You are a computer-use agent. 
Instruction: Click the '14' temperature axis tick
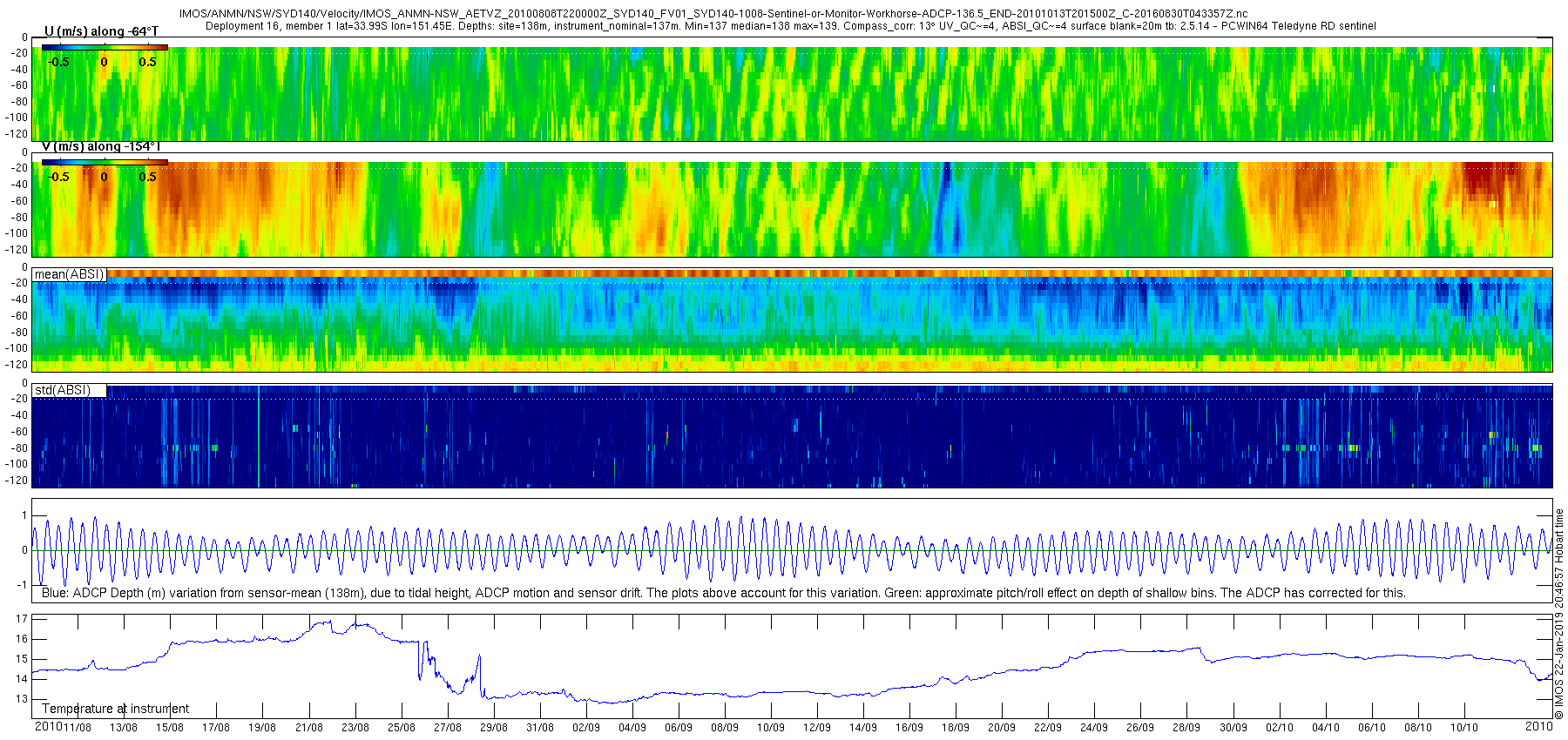23,679
